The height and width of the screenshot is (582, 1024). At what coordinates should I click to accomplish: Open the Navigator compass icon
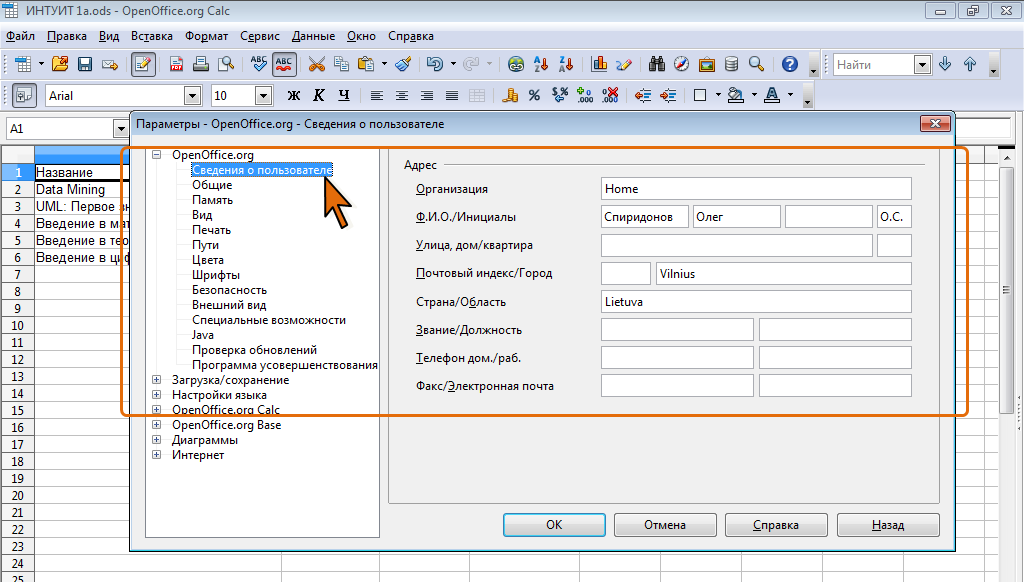point(681,64)
